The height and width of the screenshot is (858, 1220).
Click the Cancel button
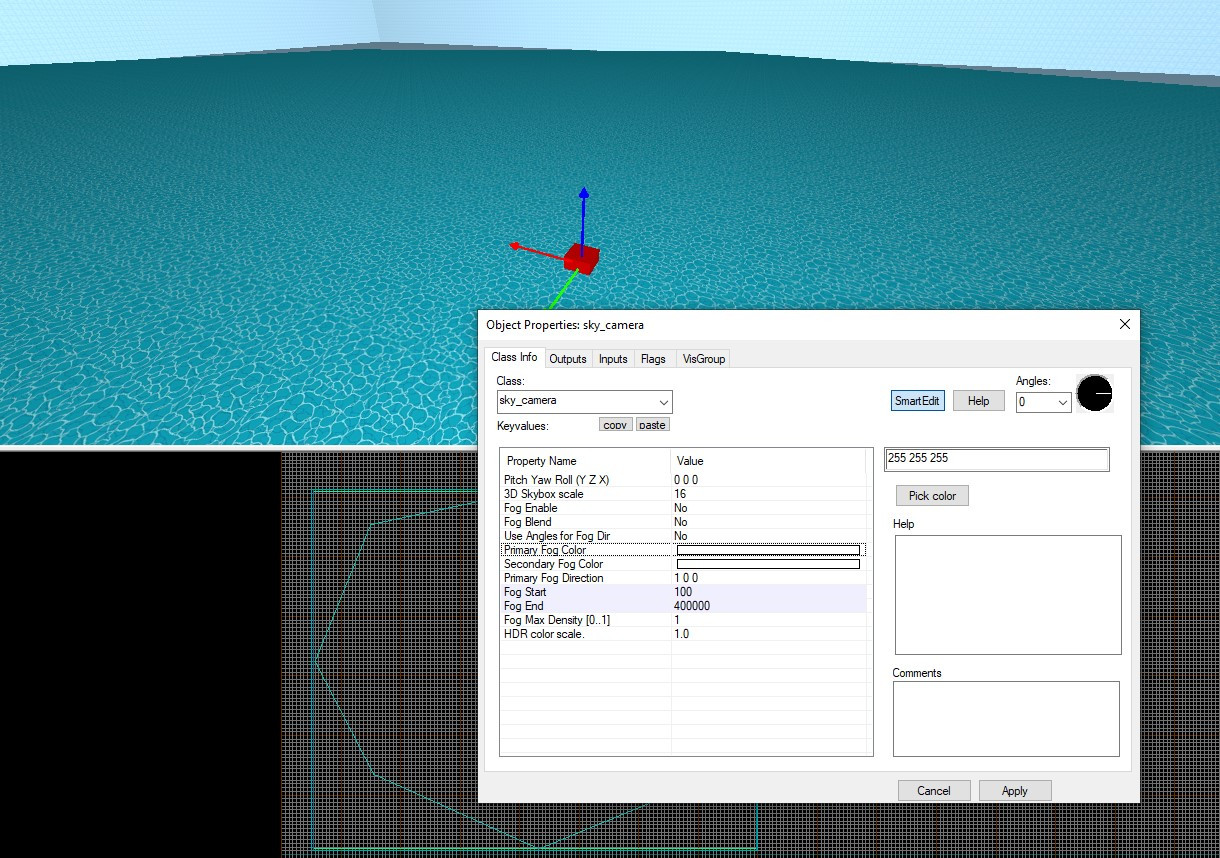(934, 791)
